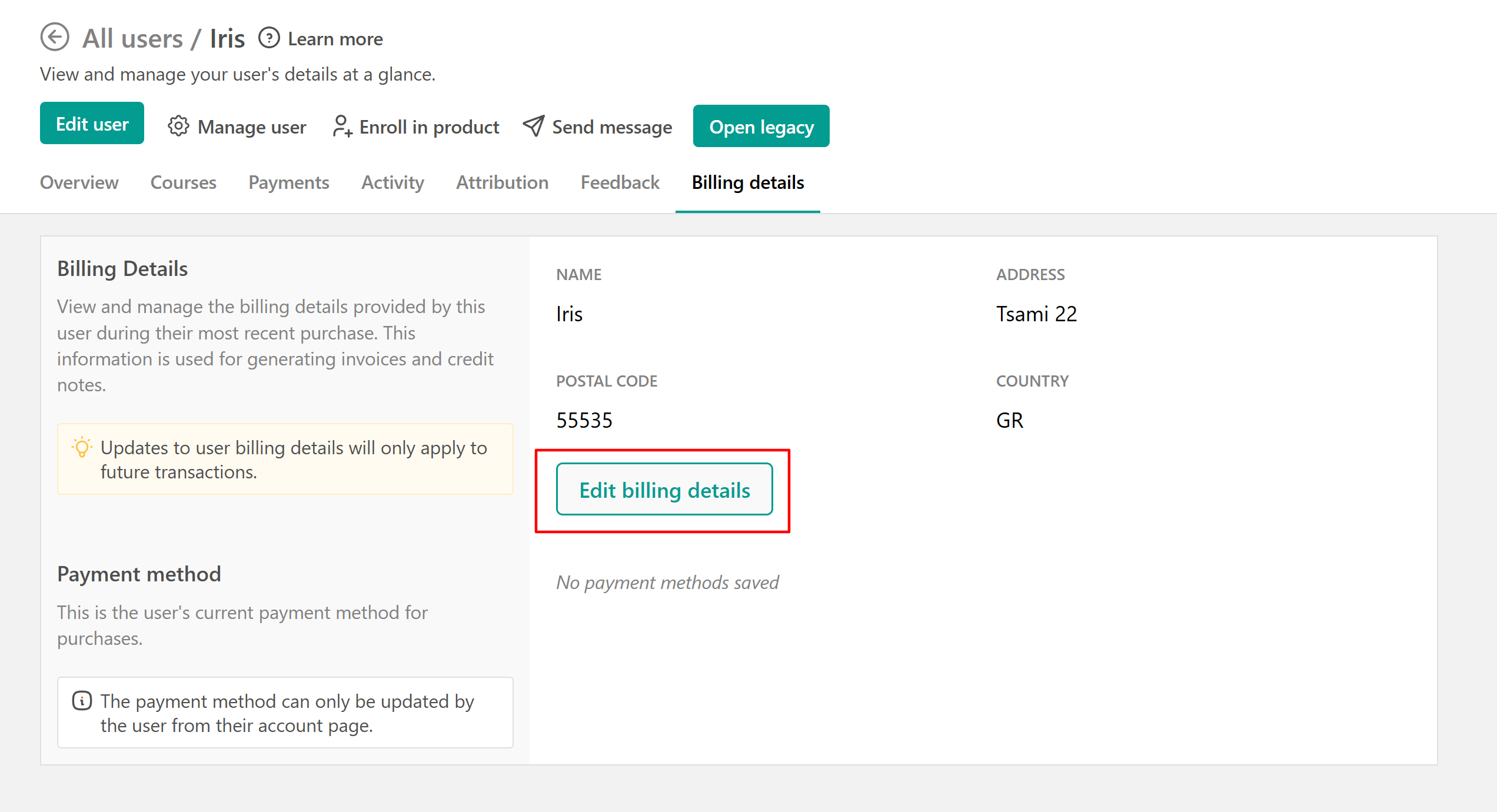The image size is (1497, 812).
Task: Click the Learn more question mark icon
Action: (x=269, y=38)
